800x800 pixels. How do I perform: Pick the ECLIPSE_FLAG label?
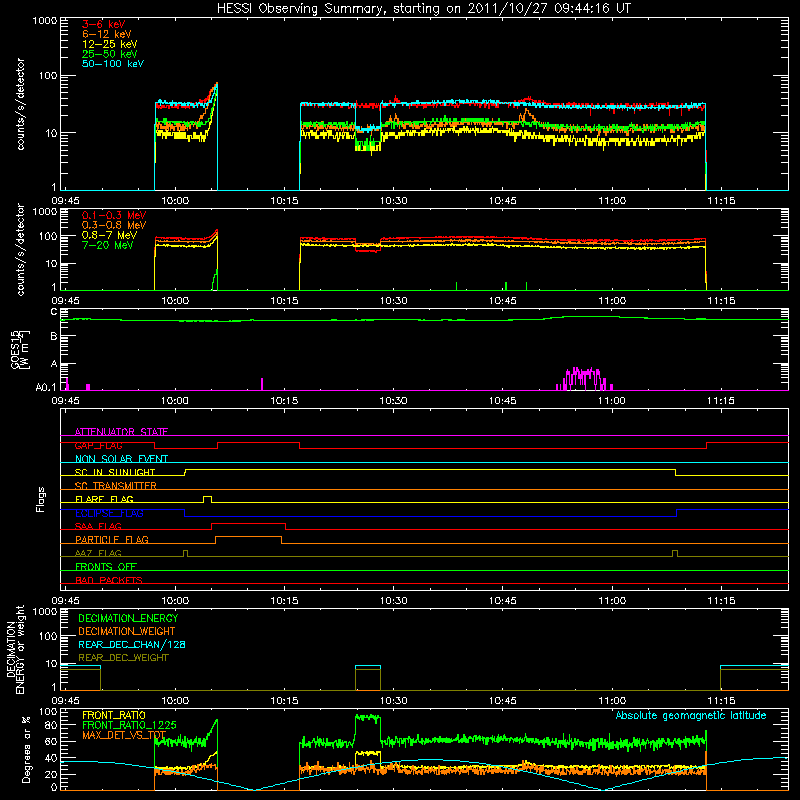(109, 513)
